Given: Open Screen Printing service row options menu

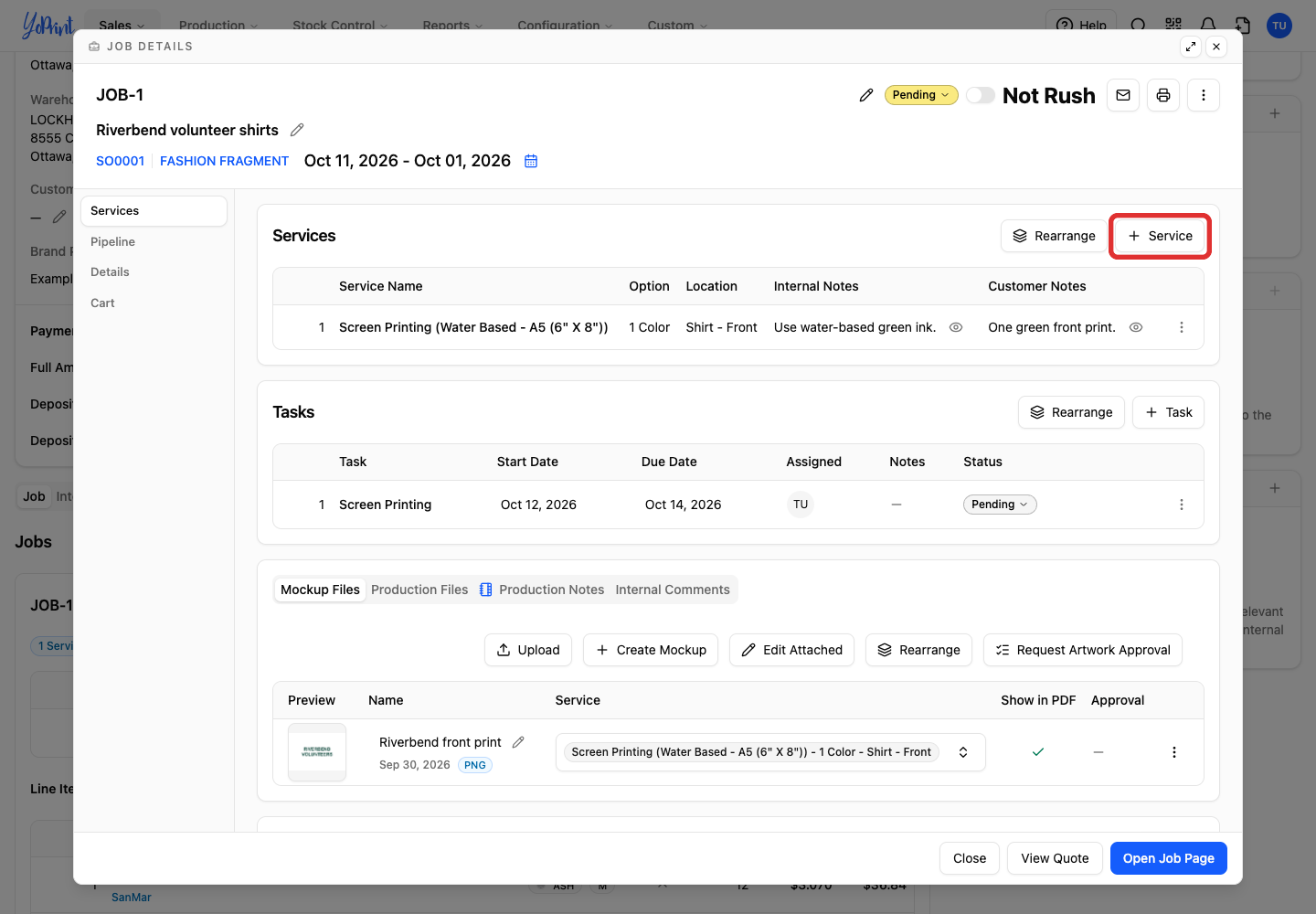Looking at the screenshot, I should click(x=1182, y=327).
